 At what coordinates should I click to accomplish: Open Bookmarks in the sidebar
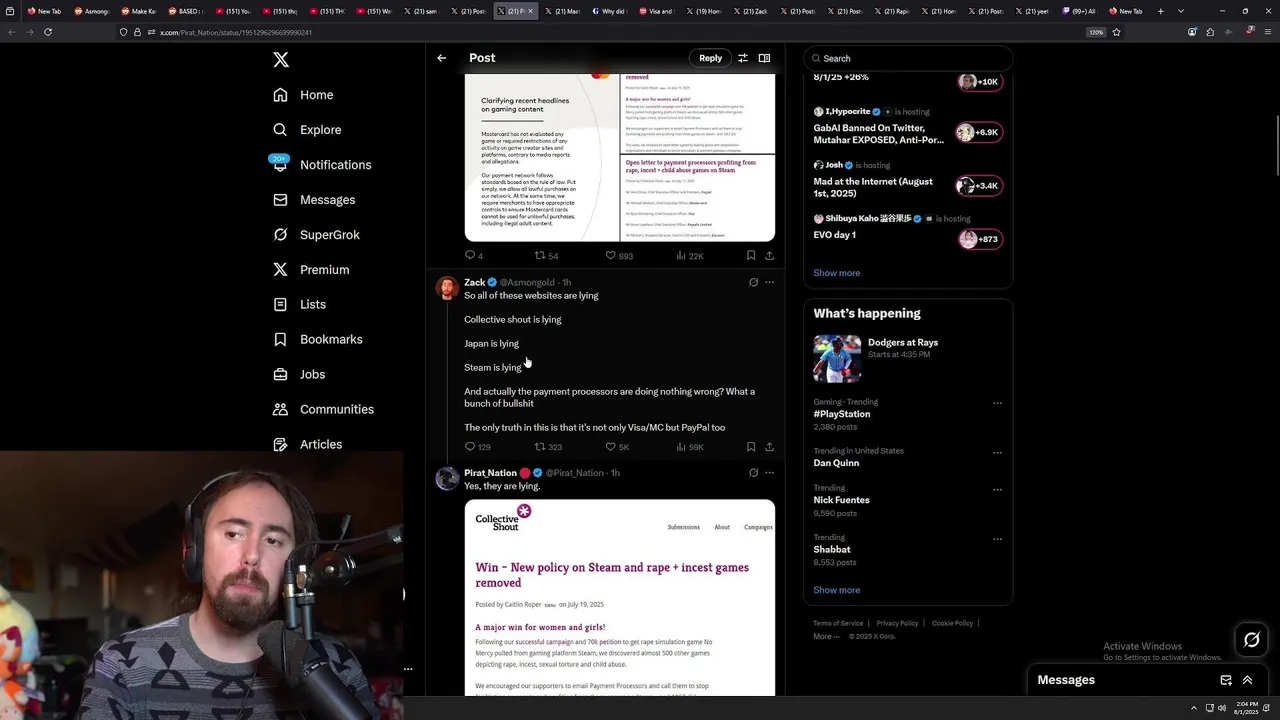[x=317, y=339]
